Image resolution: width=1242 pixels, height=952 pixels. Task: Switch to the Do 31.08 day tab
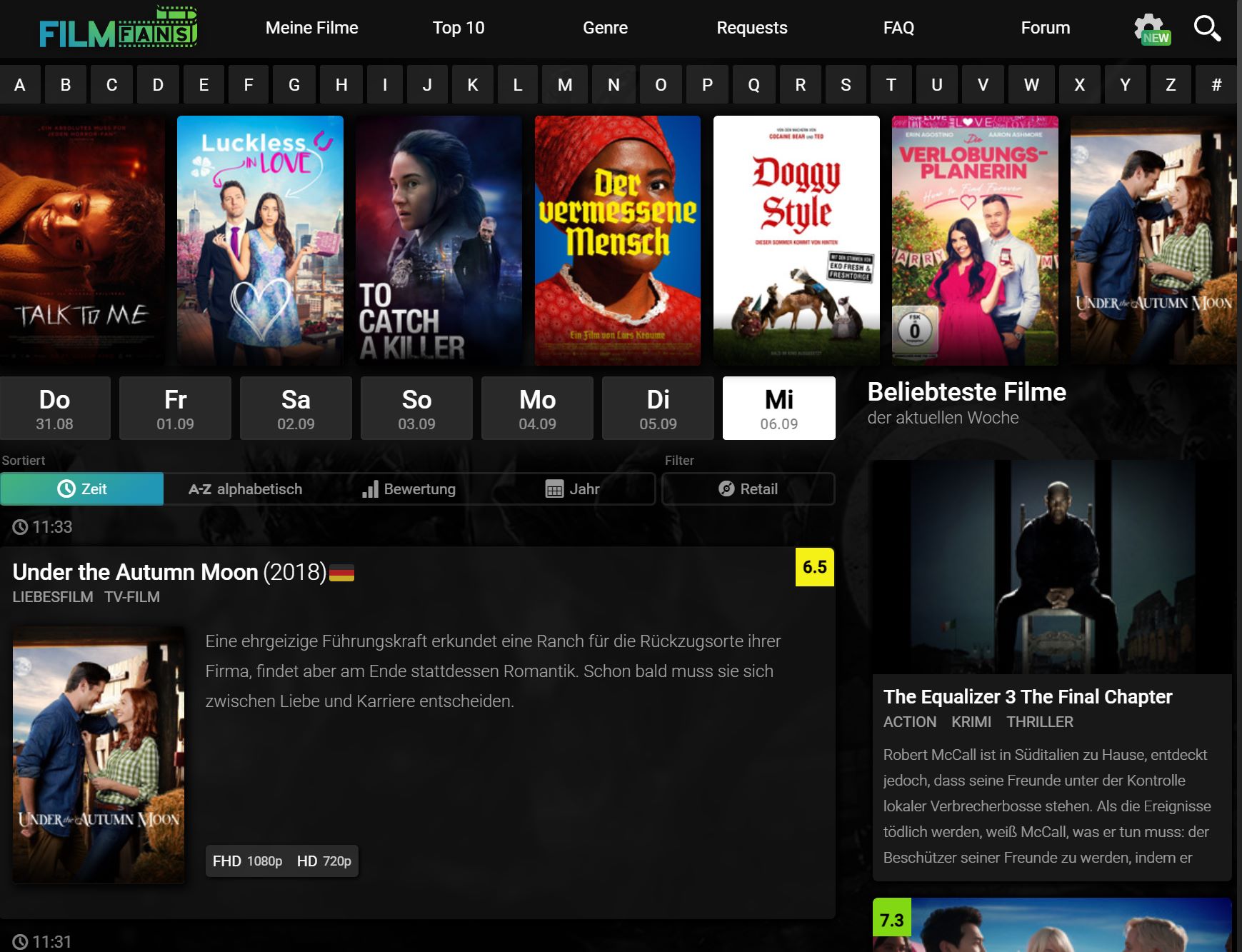pyautogui.click(x=55, y=409)
